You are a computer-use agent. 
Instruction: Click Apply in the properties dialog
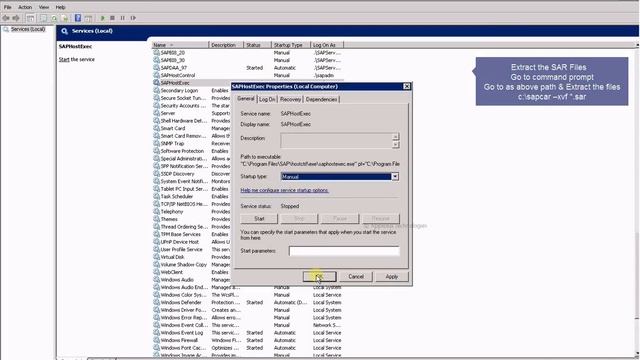point(391,276)
